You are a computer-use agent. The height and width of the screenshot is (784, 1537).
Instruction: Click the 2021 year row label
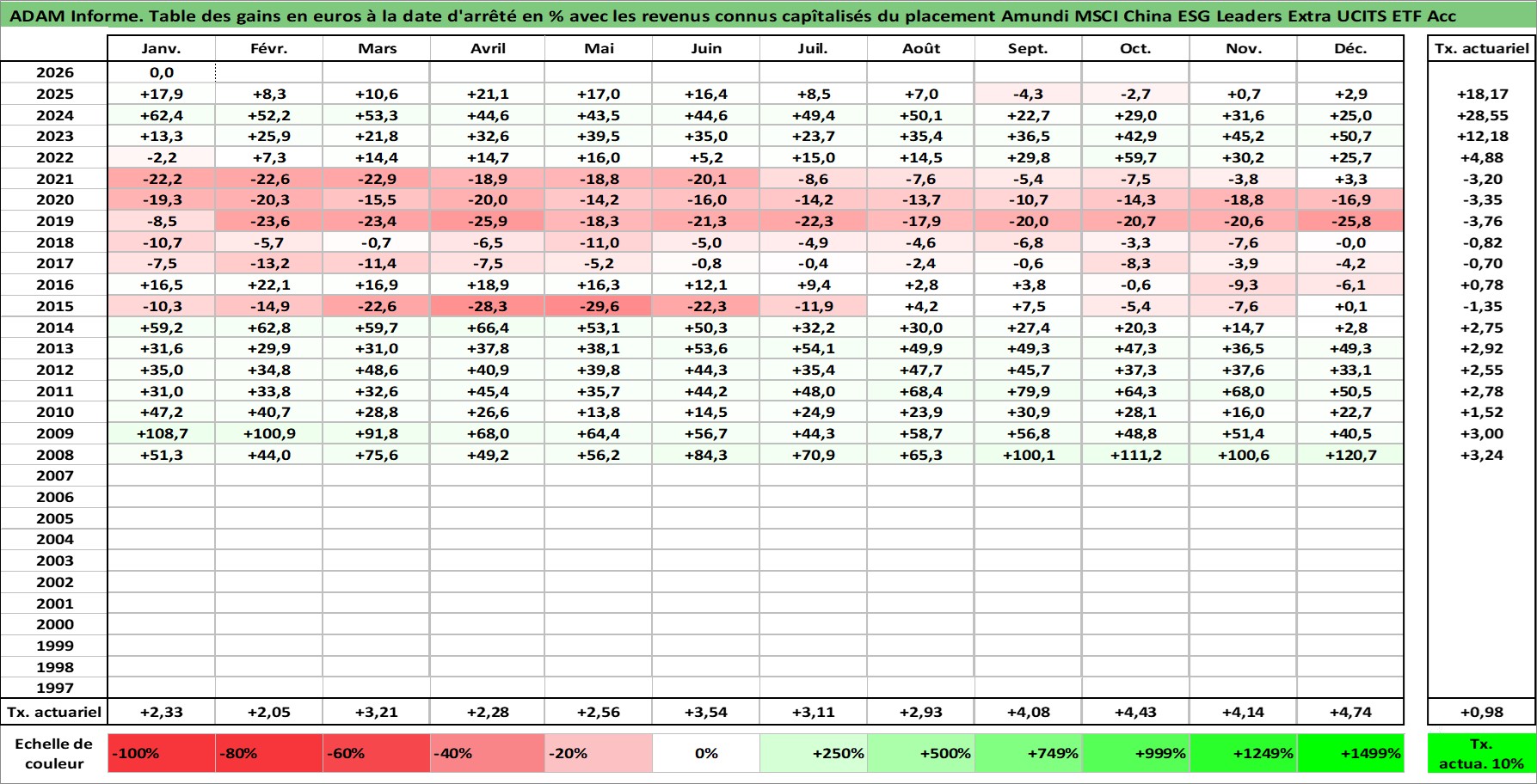pyautogui.click(x=54, y=179)
